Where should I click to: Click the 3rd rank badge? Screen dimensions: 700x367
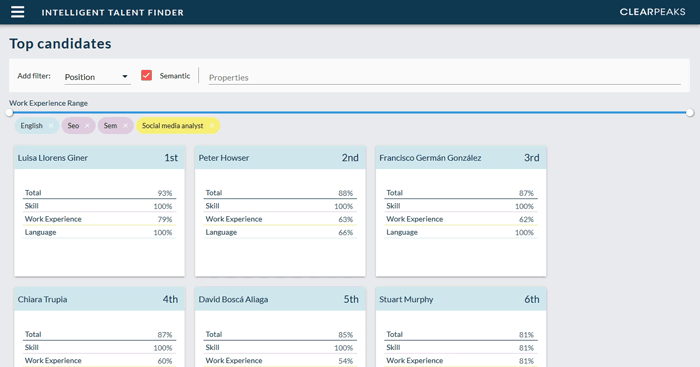(532, 158)
